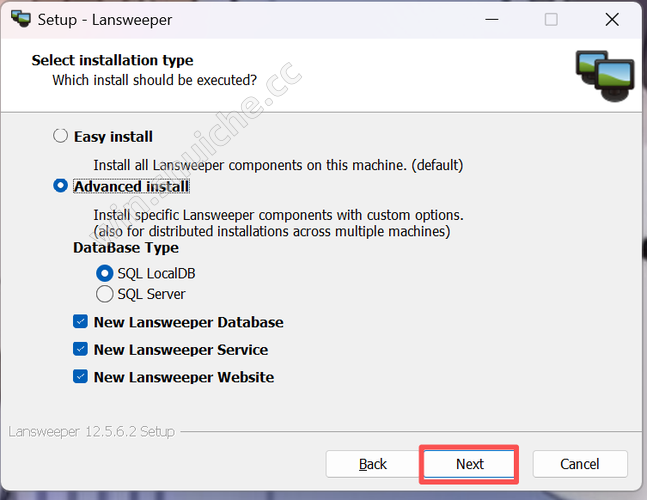Toggle the New Lansweeper Service checkbox

(80, 350)
